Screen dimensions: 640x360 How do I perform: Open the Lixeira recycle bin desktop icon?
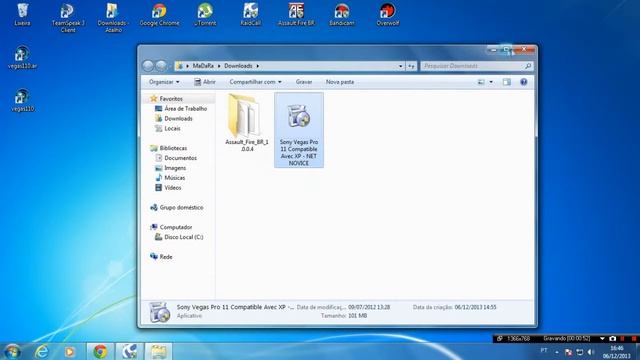point(22,15)
